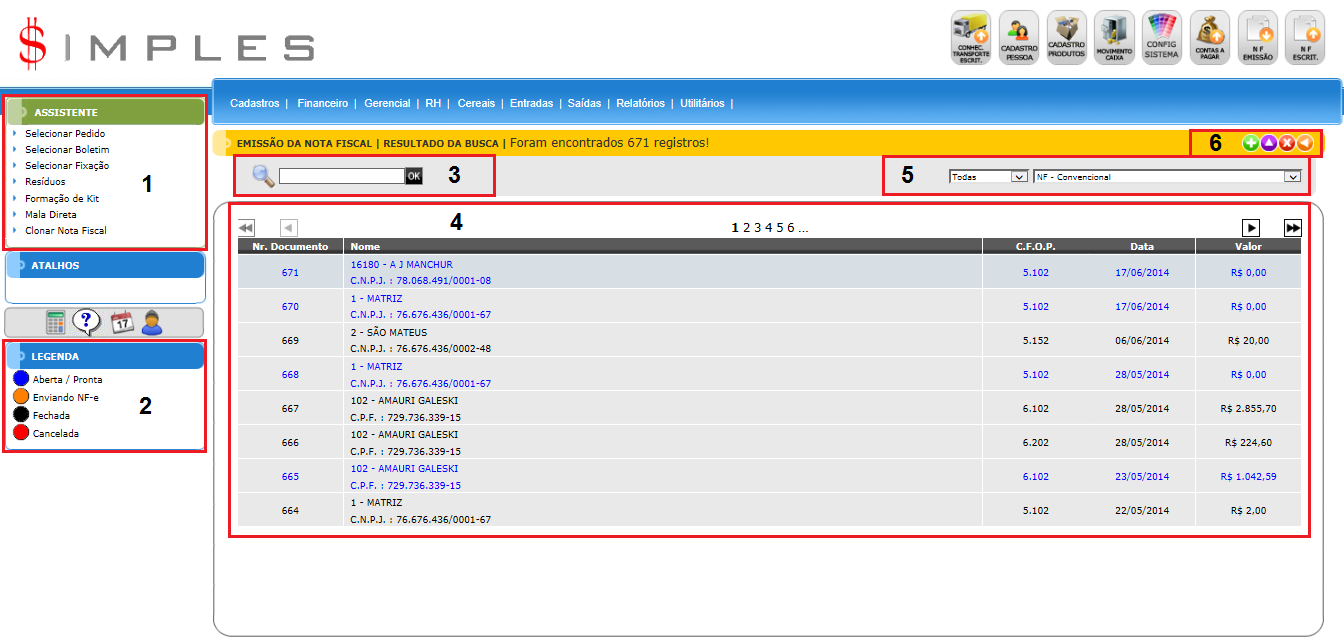Open the Financeiro menu

322,103
